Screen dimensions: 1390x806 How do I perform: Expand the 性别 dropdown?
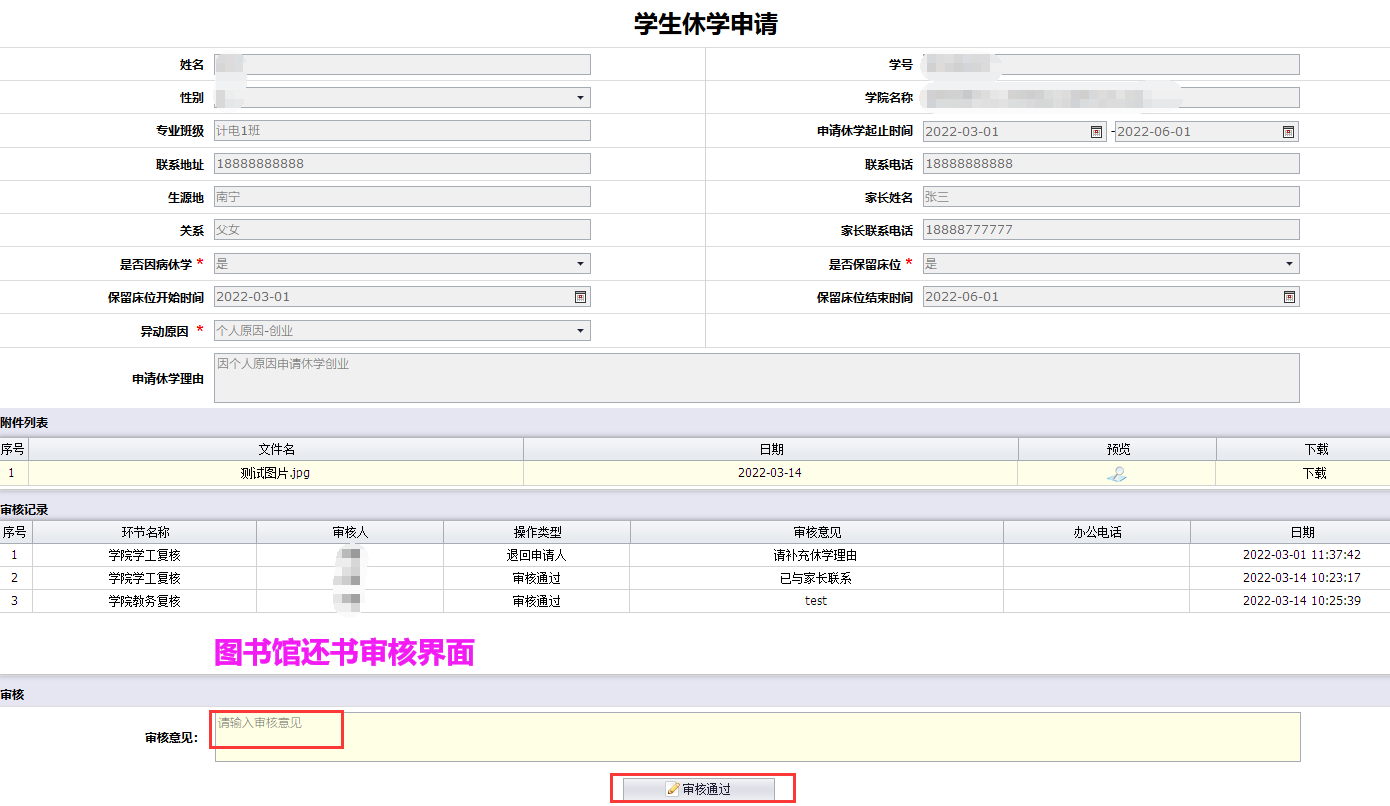click(580, 98)
